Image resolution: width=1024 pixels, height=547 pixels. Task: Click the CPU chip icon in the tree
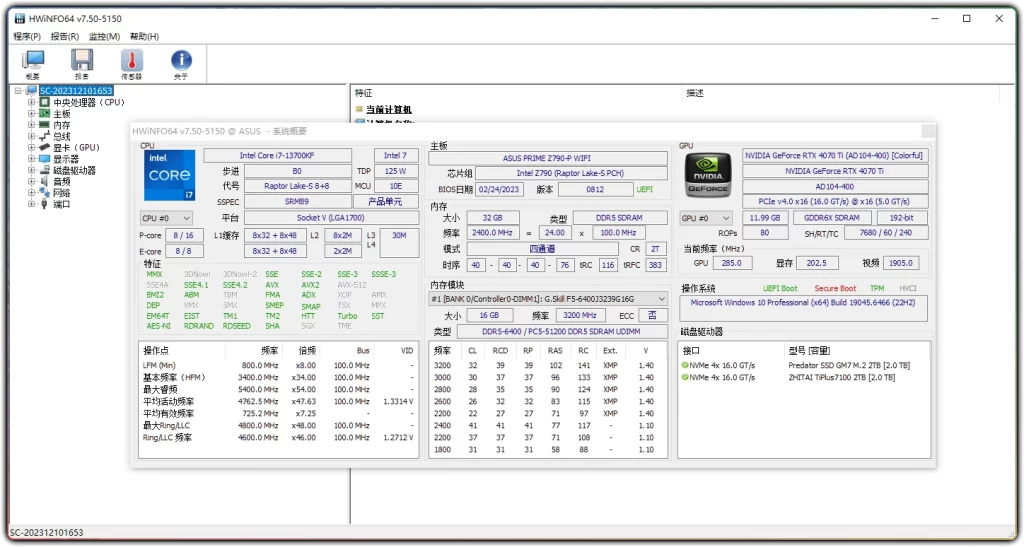[44, 102]
